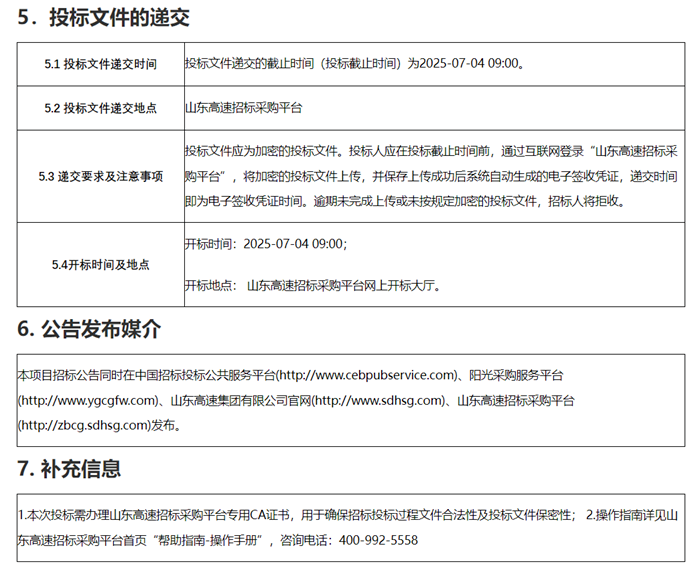This screenshot has height=572, width=700.
Task: Click the text '山东高速集团有限公司官网'
Action: point(241,401)
